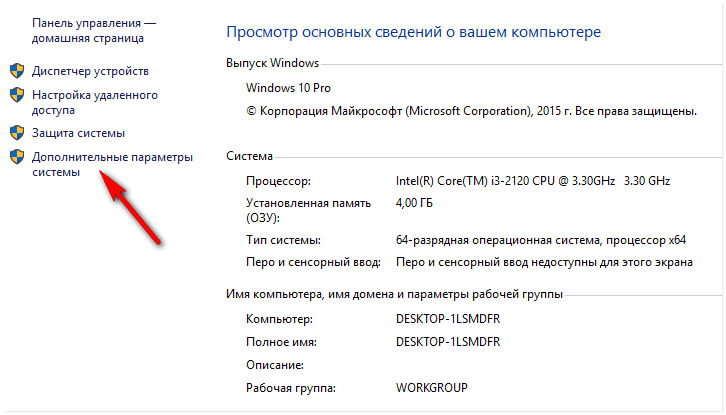Screen dimensions: 726x415
Task: Open 'Настройка удаленного доступа' link
Action: (95, 102)
